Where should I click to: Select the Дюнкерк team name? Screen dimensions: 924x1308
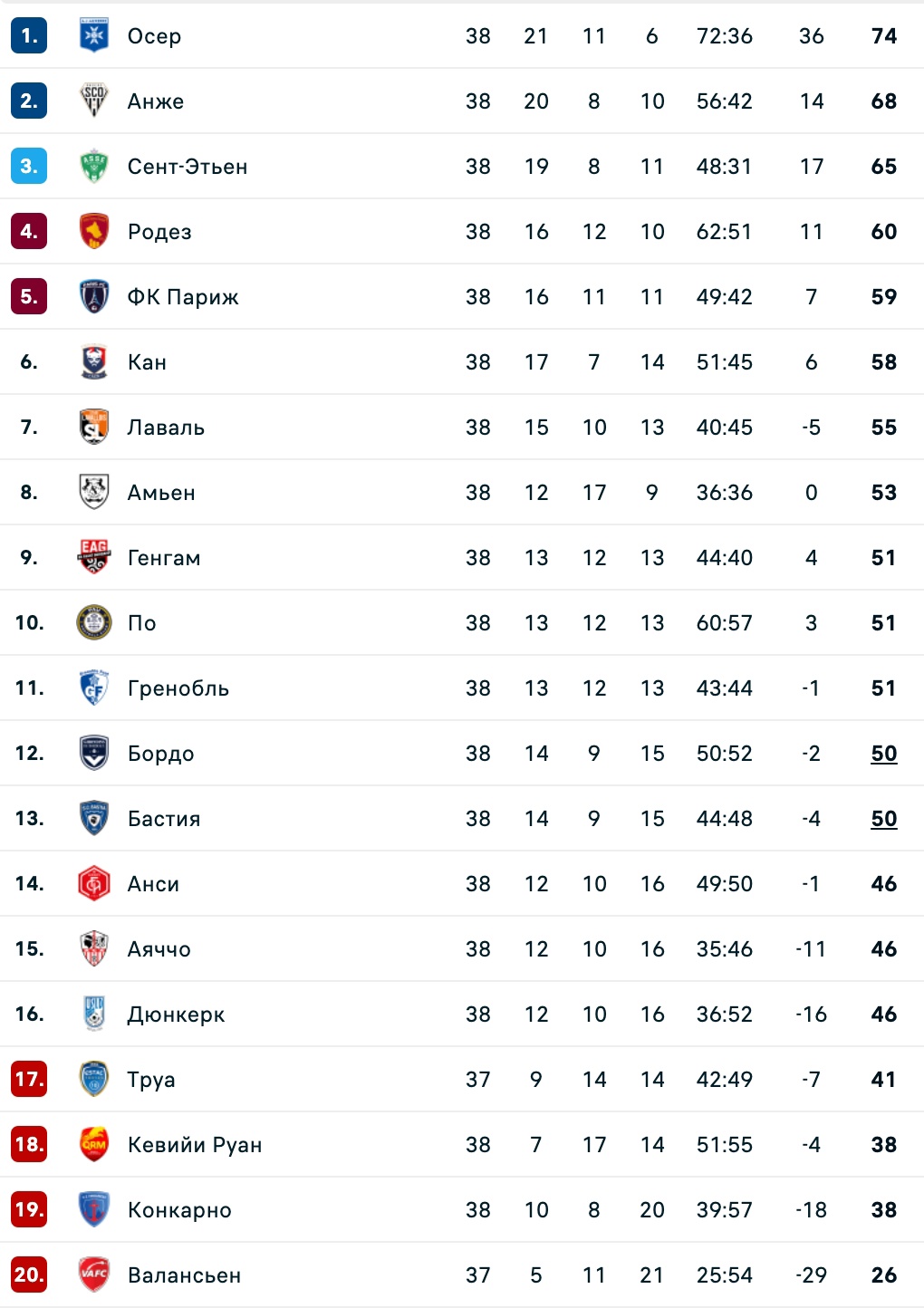click(176, 1015)
